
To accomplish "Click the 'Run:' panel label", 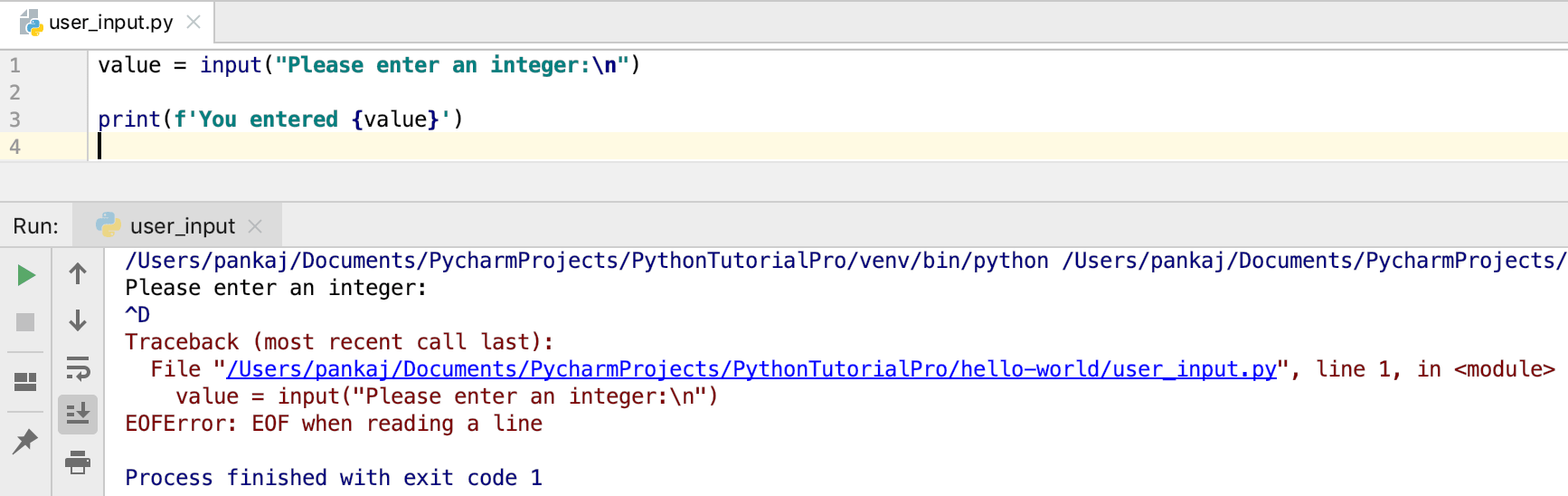I will tap(35, 225).
